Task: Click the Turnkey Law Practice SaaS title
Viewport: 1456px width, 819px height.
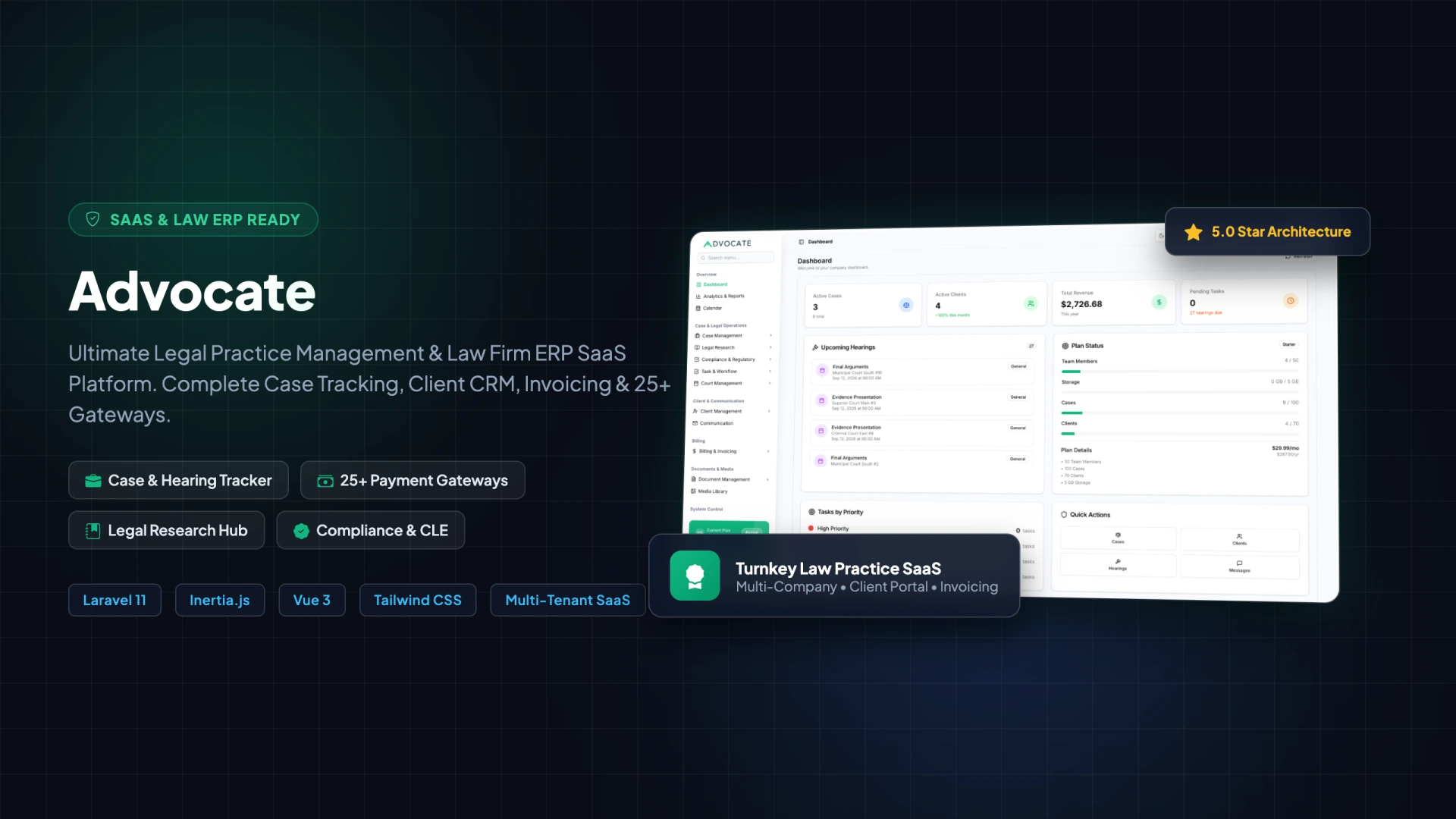Action: (x=838, y=569)
